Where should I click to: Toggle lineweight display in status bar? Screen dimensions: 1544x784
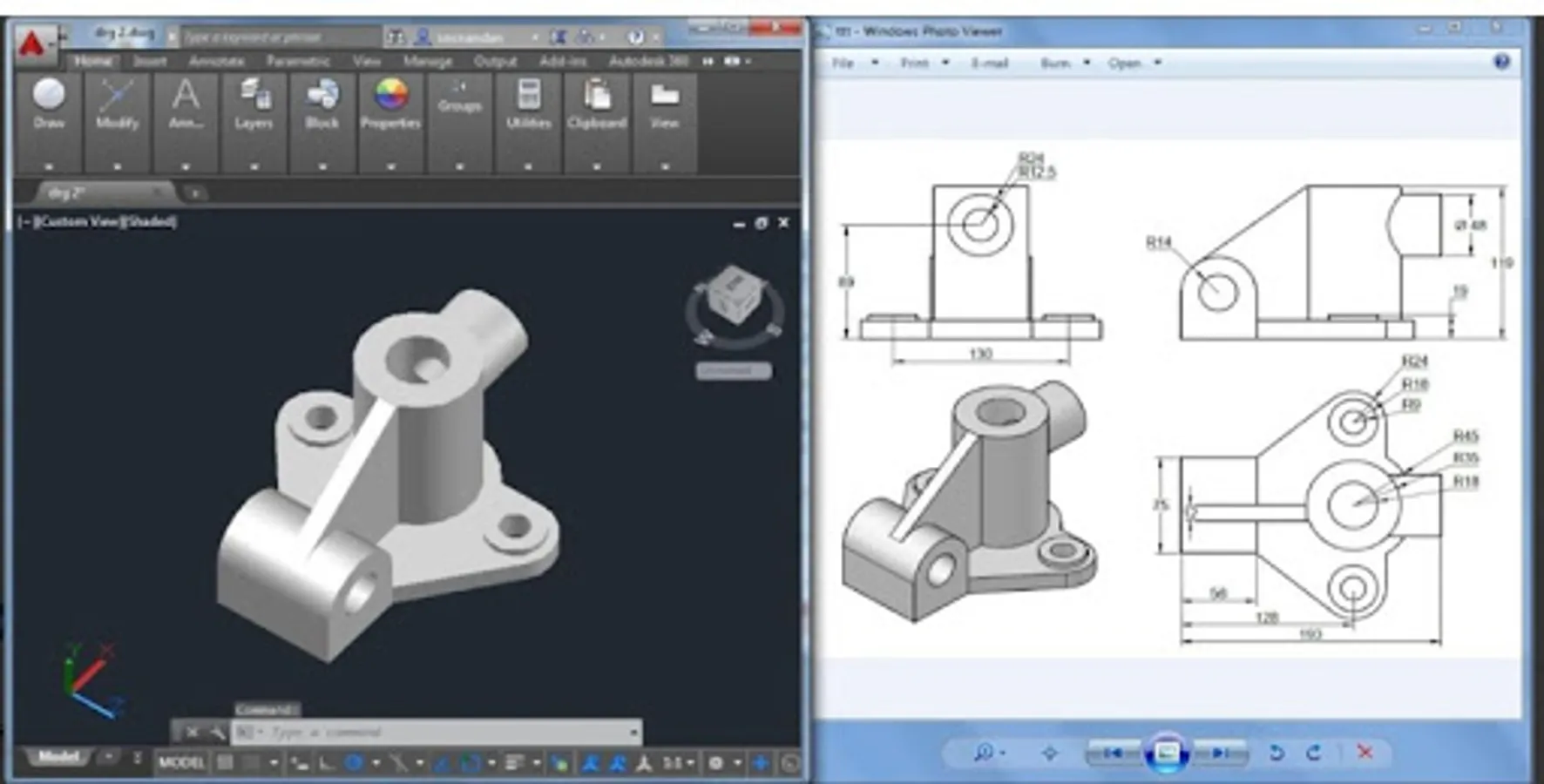(514, 763)
